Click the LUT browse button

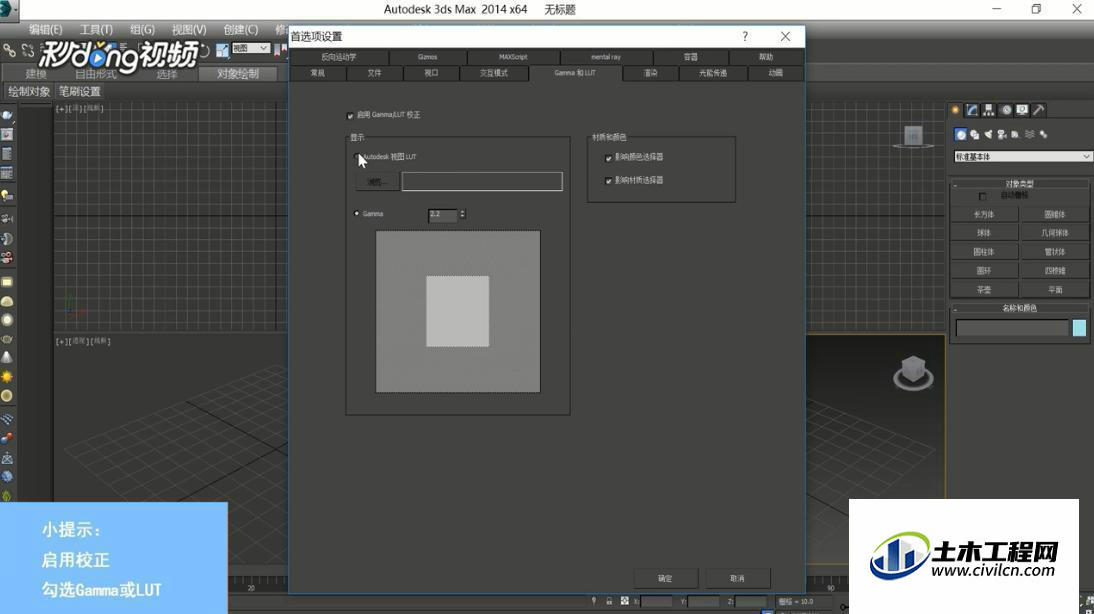[377, 181]
